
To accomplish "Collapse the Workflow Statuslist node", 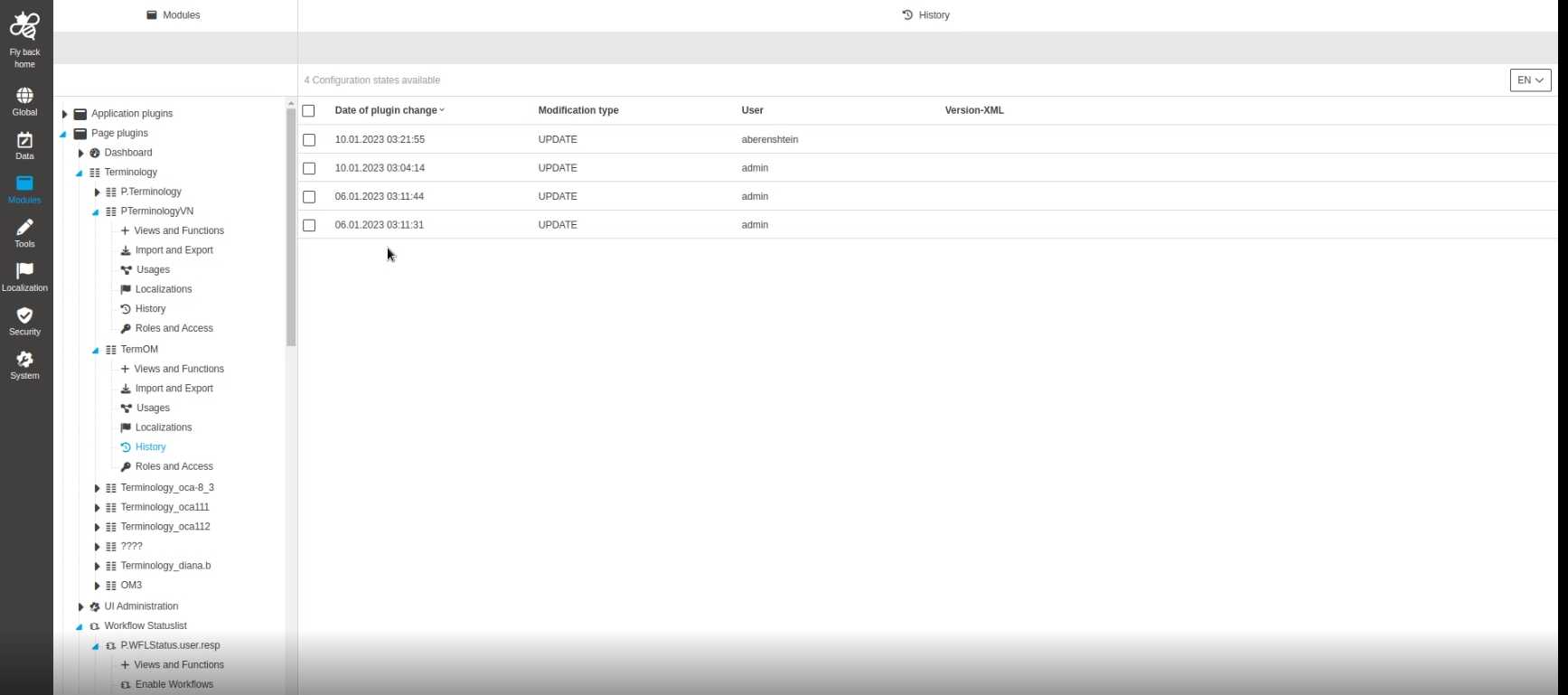I will 80,626.
